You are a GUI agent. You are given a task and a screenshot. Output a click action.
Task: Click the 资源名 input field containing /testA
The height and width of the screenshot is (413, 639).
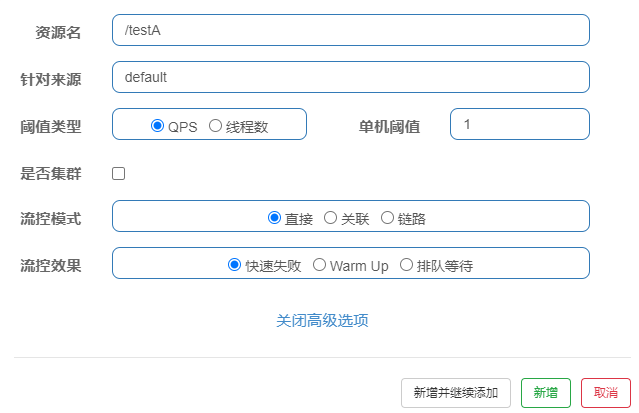coord(351,30)
